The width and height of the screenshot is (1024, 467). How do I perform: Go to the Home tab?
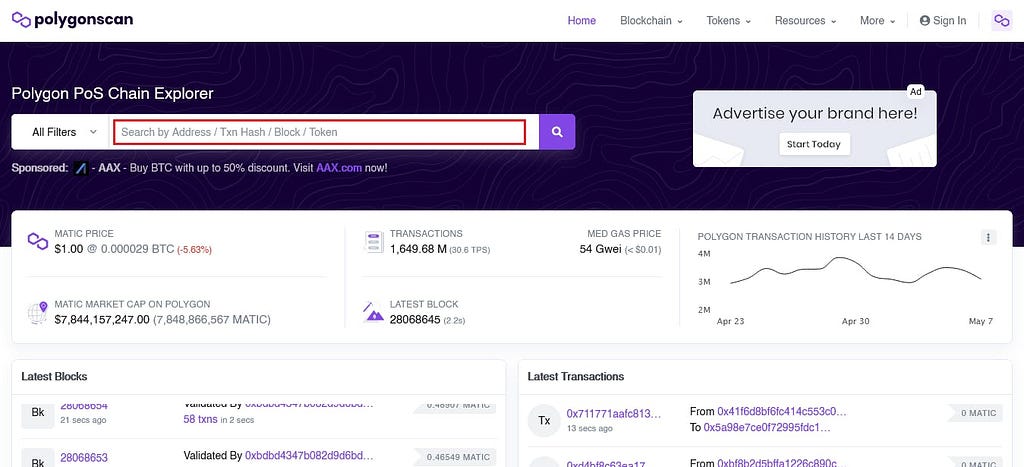581,21
